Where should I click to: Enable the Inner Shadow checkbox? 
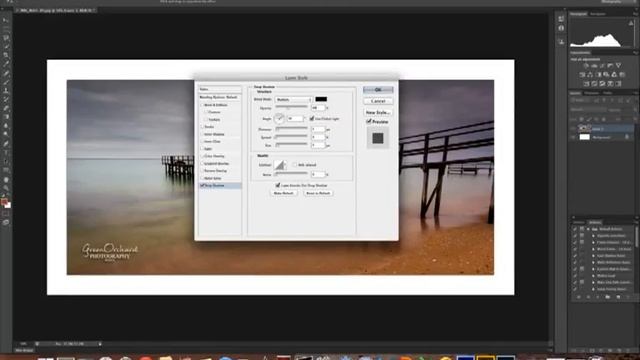[x=202, y=134]
